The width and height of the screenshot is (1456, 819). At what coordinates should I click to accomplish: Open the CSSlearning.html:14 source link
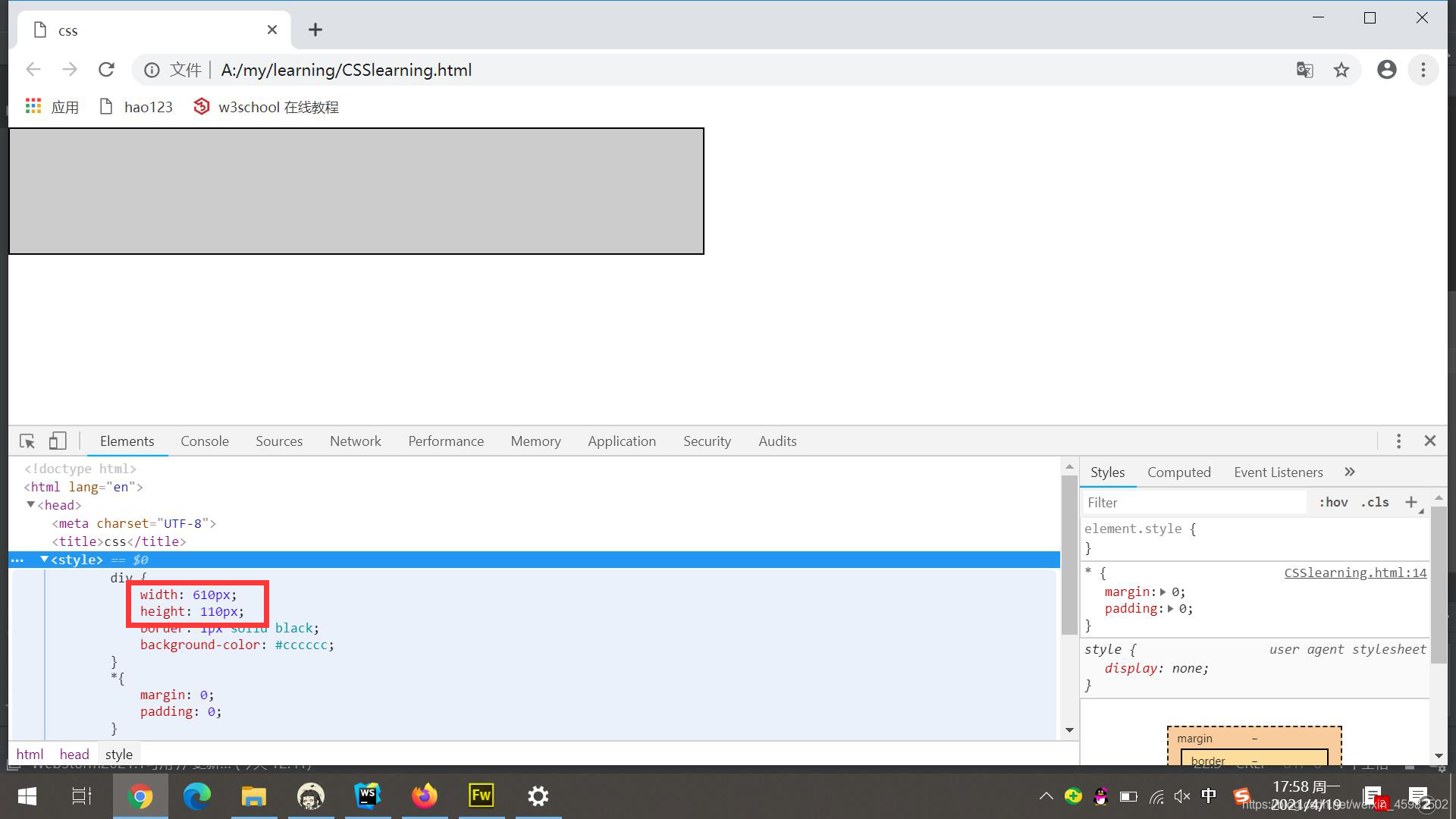coord(1355,573)
